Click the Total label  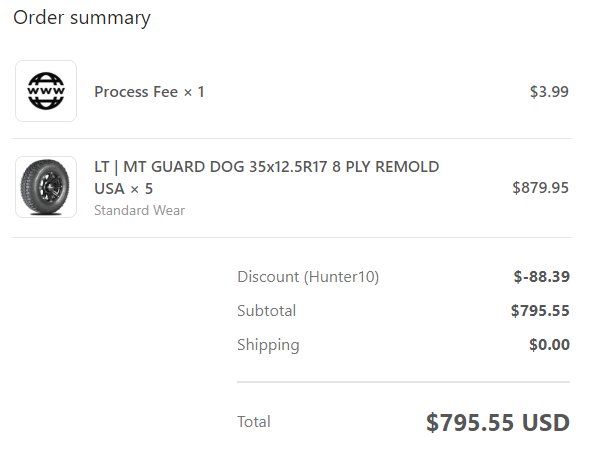tap(254, 422)
